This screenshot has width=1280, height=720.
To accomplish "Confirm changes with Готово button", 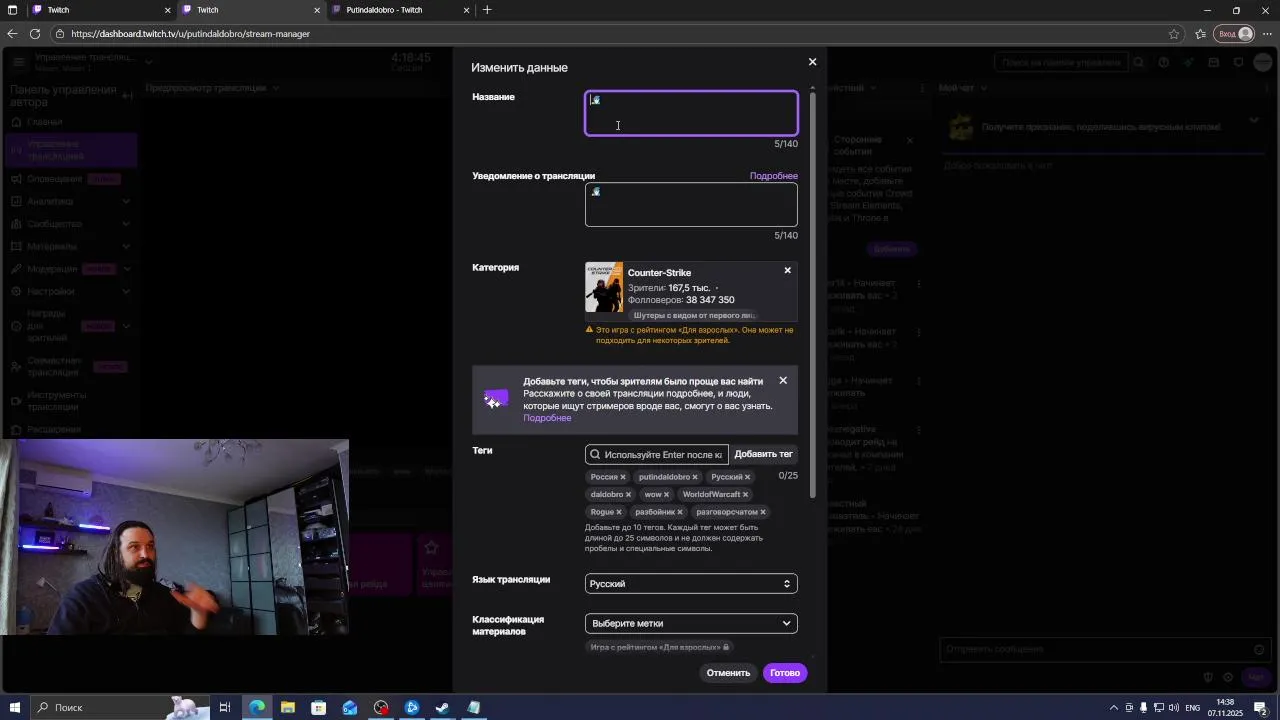I will (x=785, y=673).
